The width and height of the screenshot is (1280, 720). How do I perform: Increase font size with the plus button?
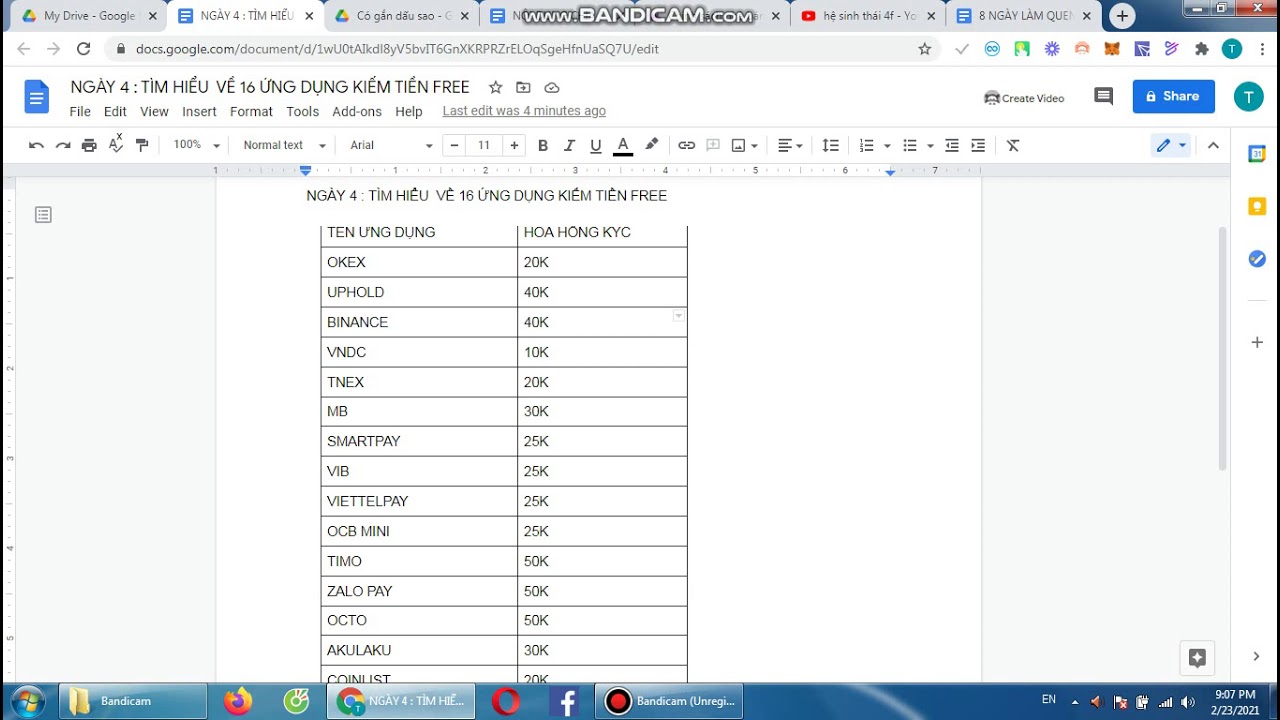click(x=514, y=145)
